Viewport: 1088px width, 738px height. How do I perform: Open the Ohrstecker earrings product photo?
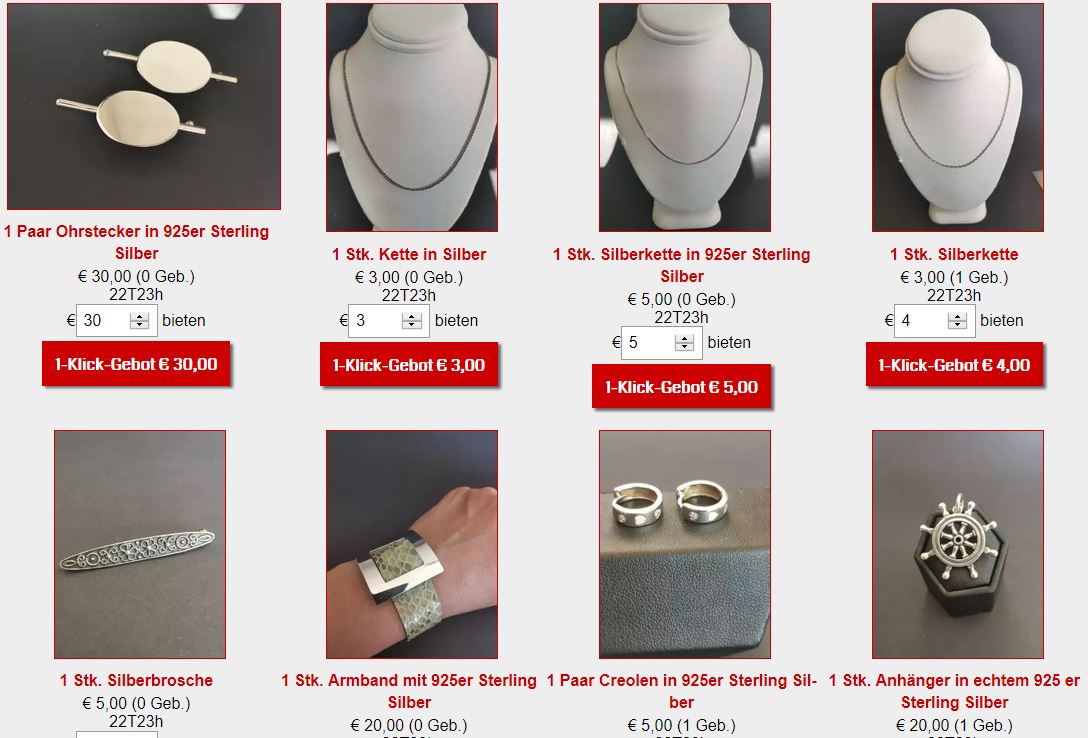144,106
